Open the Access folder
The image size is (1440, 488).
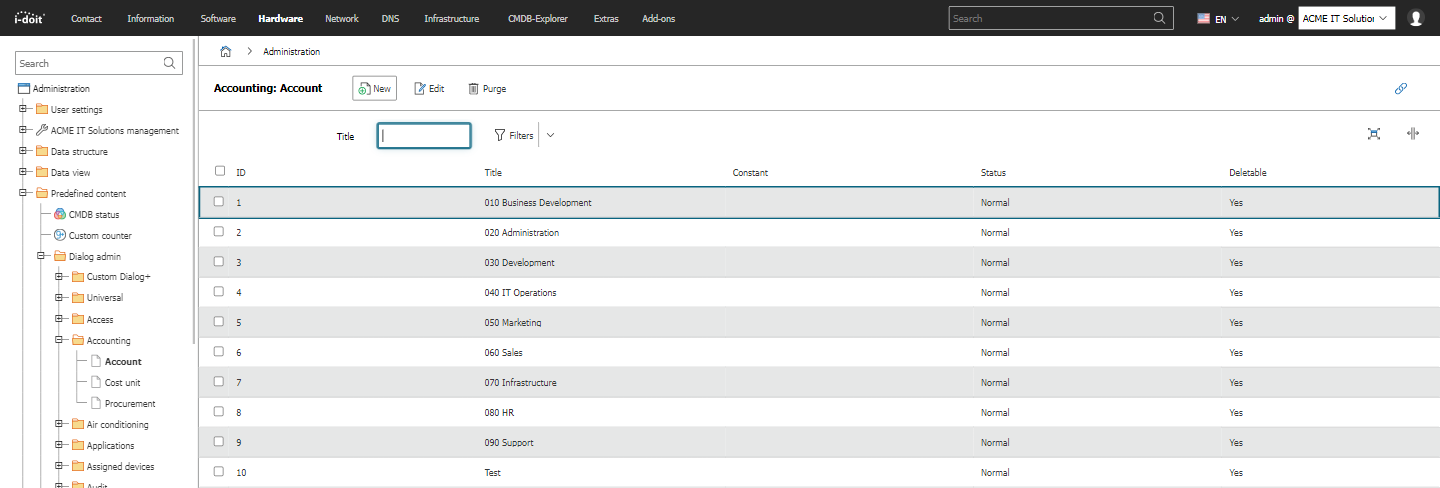[100, 320]
